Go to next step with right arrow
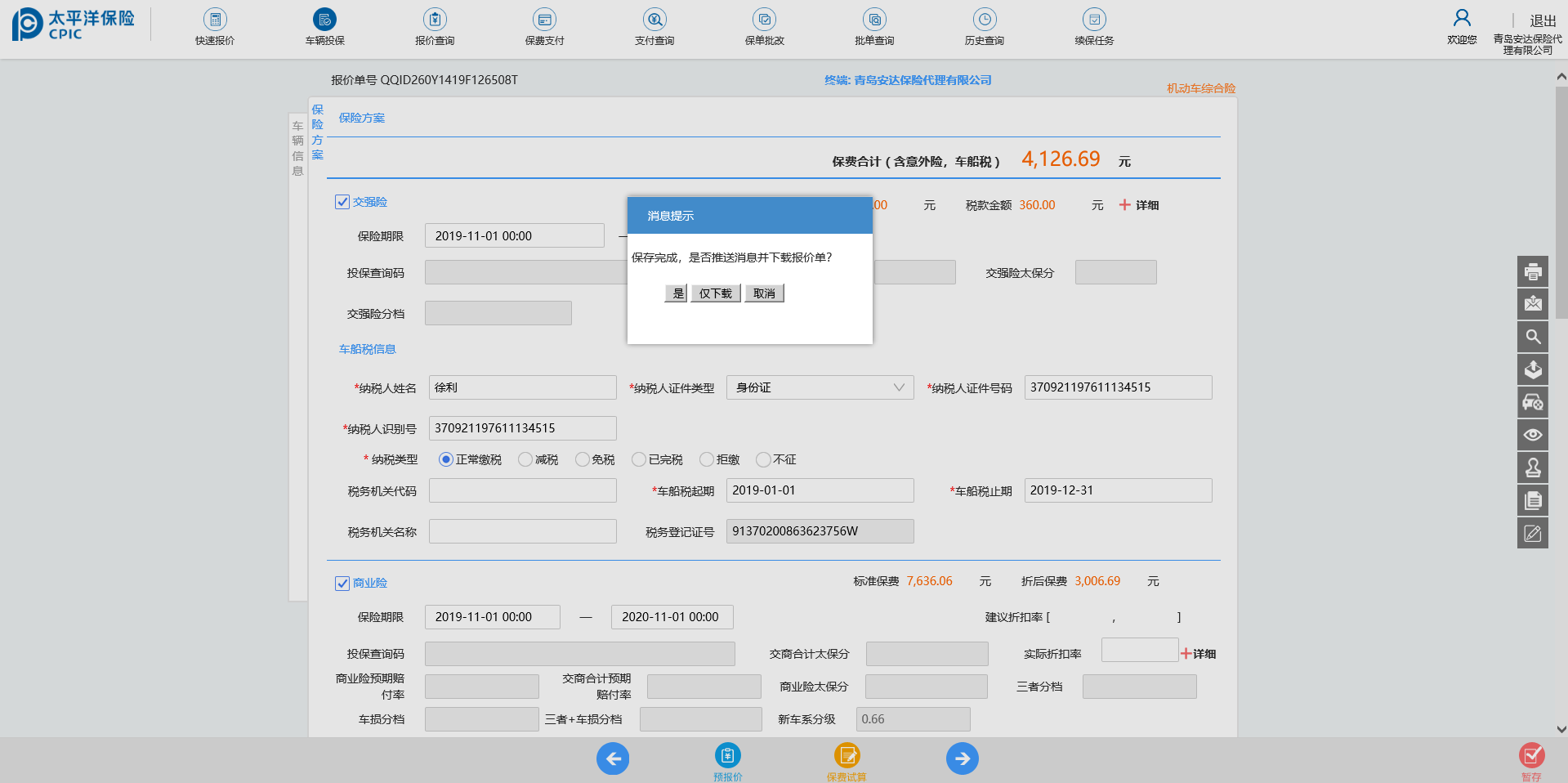Viewport: 1568px width, 783px height. click(962, 758)
